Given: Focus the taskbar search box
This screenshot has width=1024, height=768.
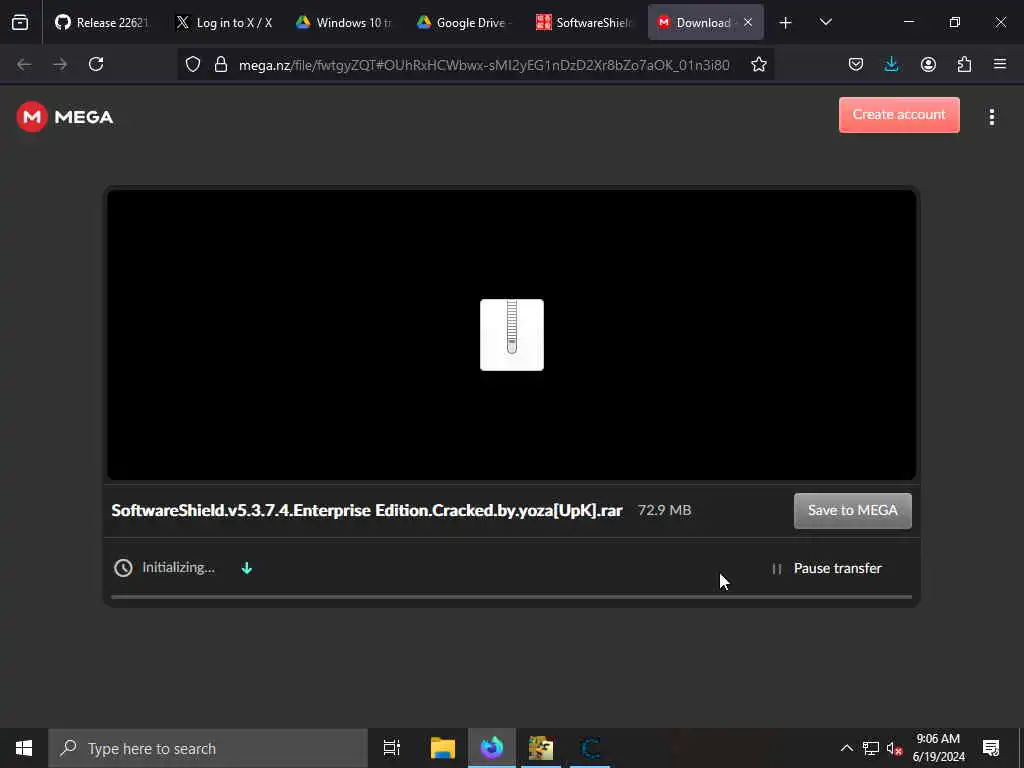Looking at the screenshot, I should (x=208, y=748).
